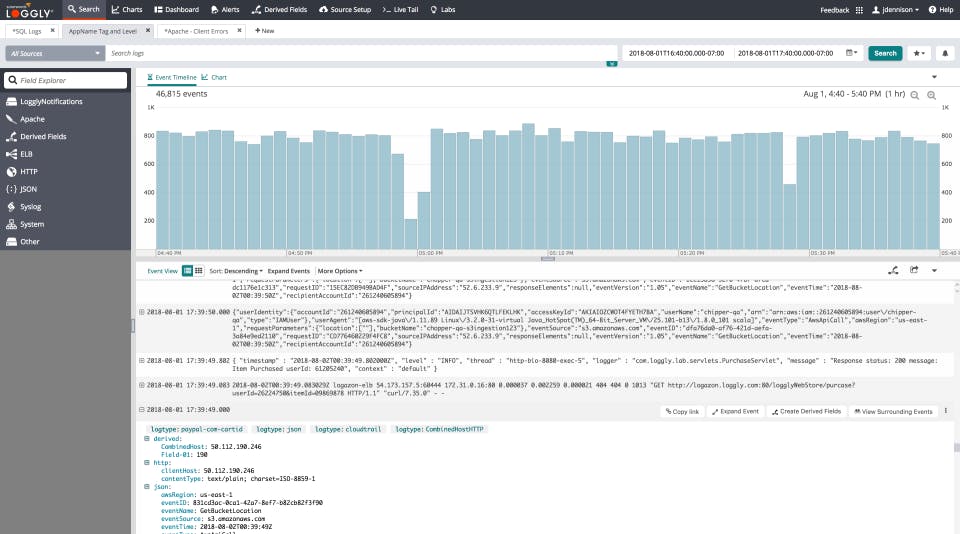Viewport: 960px width, 534px height.
Task: Open the Sort: Descending dropdown
Action: click(236, 271)
